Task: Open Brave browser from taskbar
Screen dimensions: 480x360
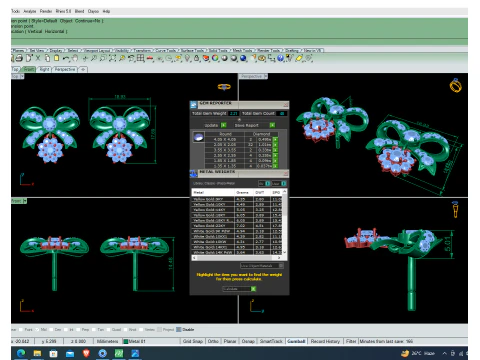Action: (86, 353)
